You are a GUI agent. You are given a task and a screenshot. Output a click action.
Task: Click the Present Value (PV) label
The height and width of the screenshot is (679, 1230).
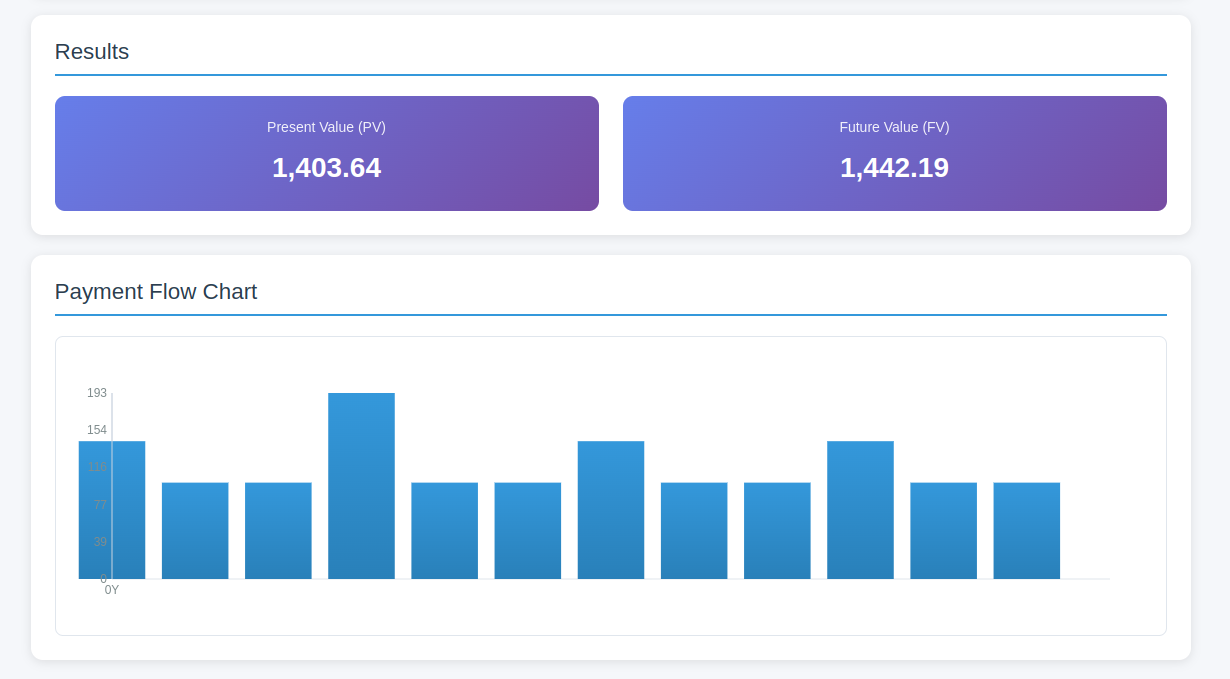pos(326,127)
